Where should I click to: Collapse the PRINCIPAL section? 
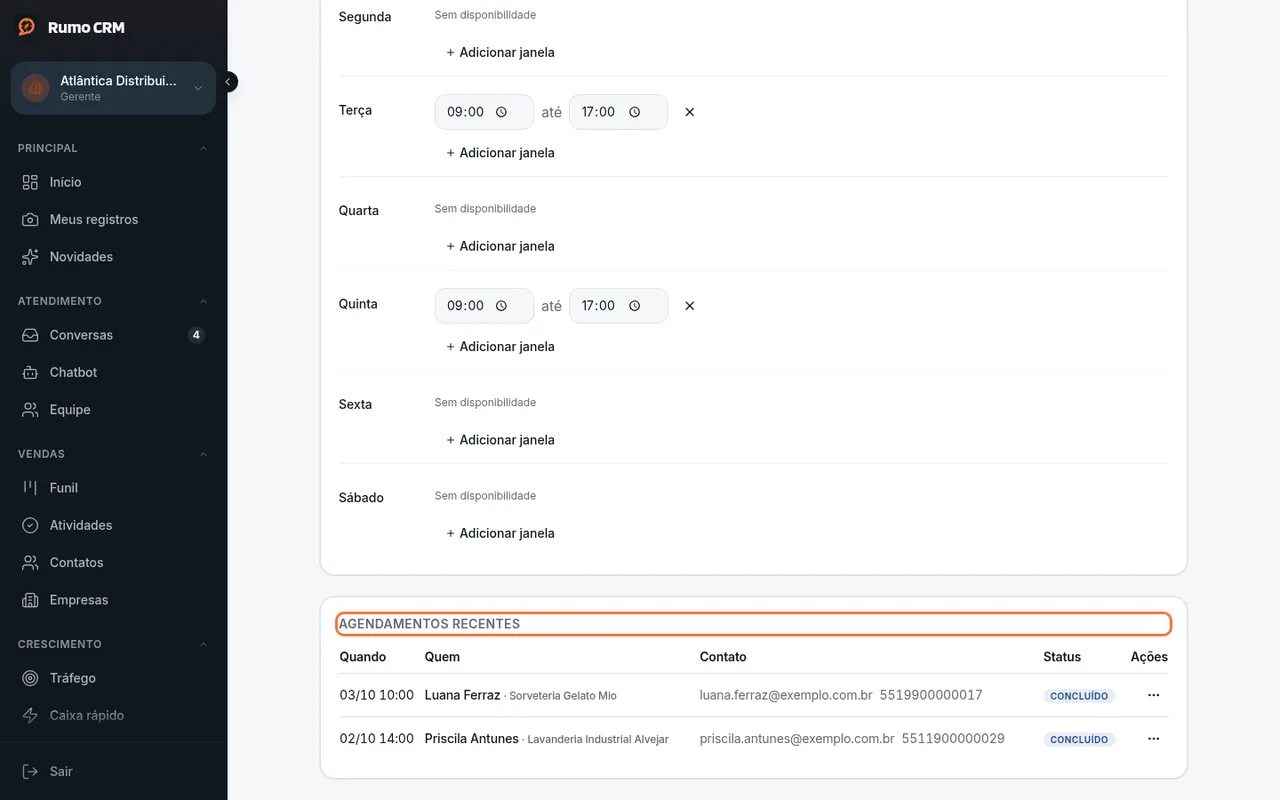[x=203, y=148]
